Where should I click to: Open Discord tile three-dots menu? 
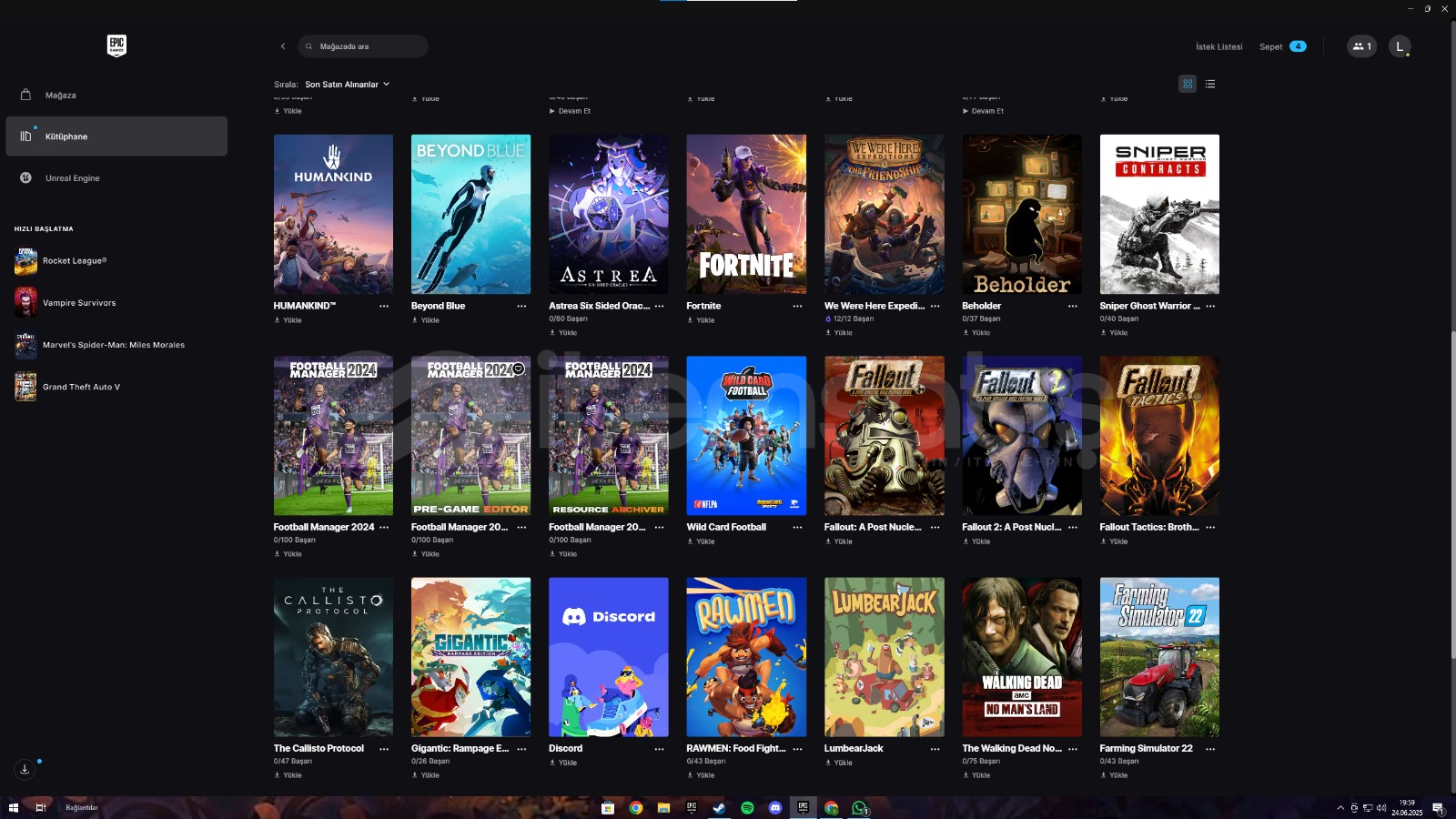pyautogui.click(x=660, y=749)
